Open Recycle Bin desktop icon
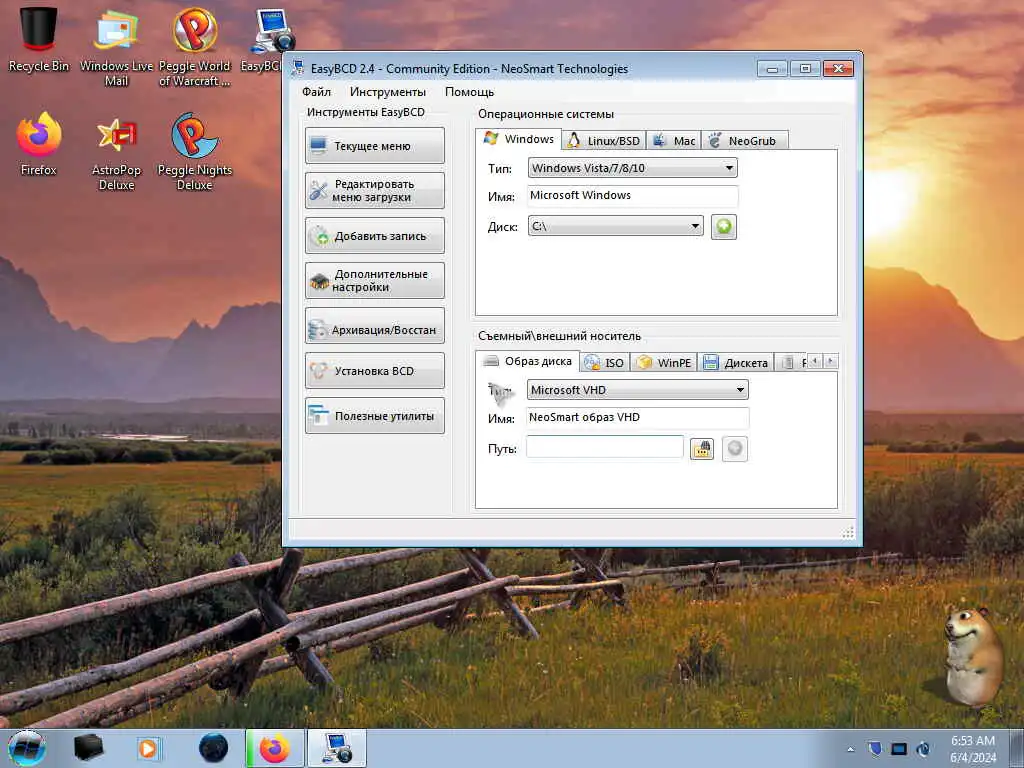 click(x=39, y=38)
